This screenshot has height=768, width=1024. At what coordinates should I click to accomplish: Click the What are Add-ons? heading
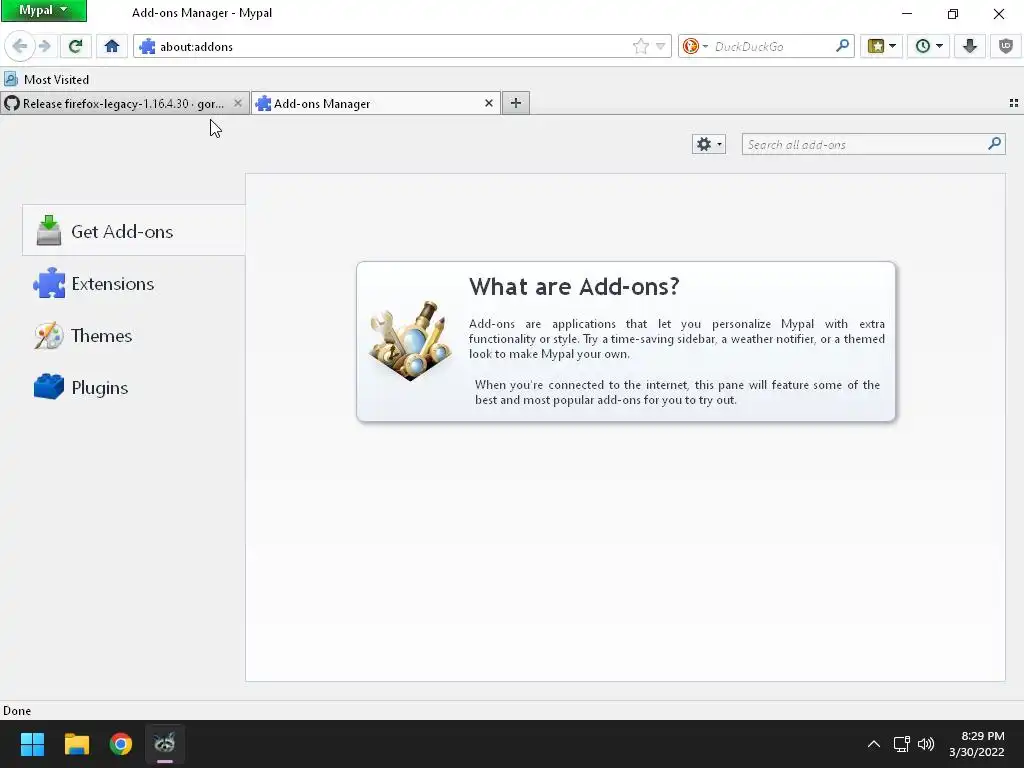click(574, 286)
